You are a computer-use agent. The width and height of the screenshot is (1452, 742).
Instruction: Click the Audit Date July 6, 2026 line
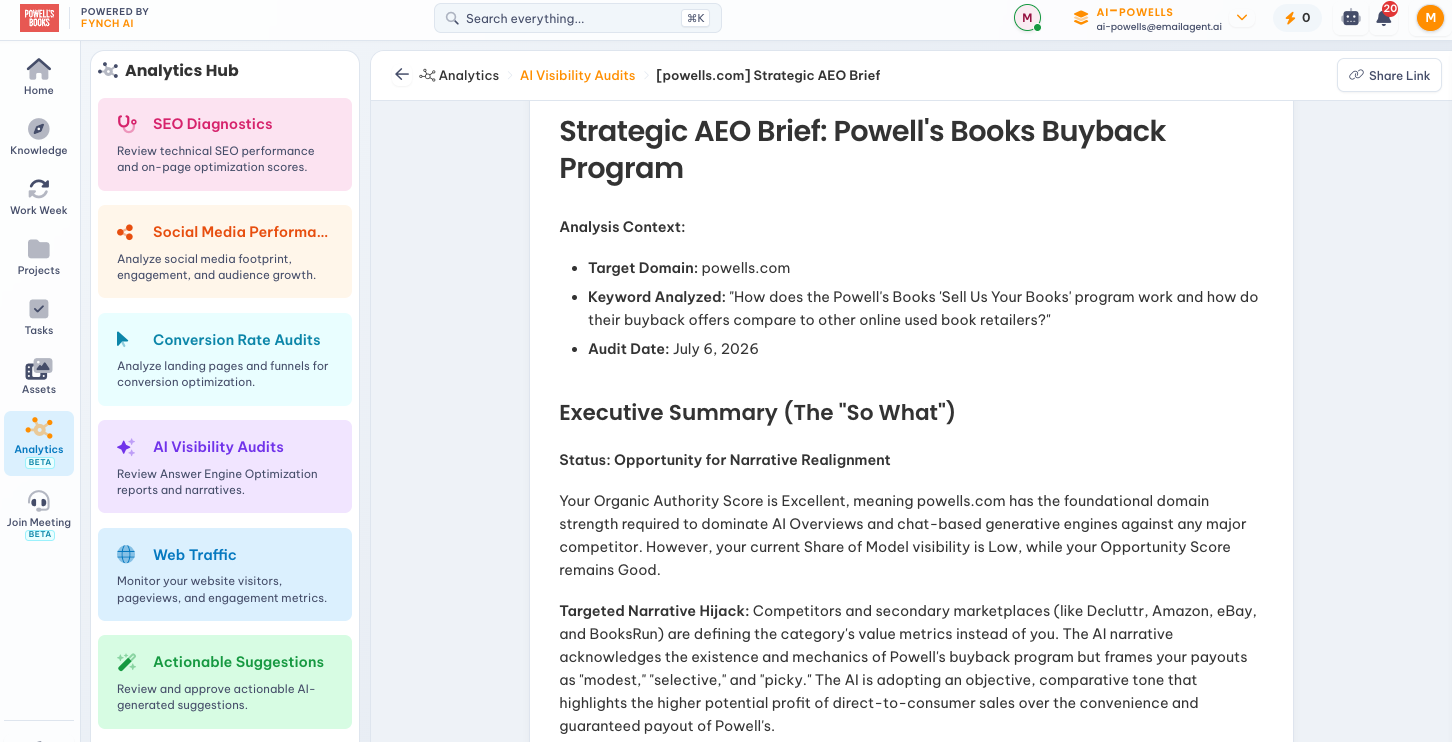[x=673, y=349]
